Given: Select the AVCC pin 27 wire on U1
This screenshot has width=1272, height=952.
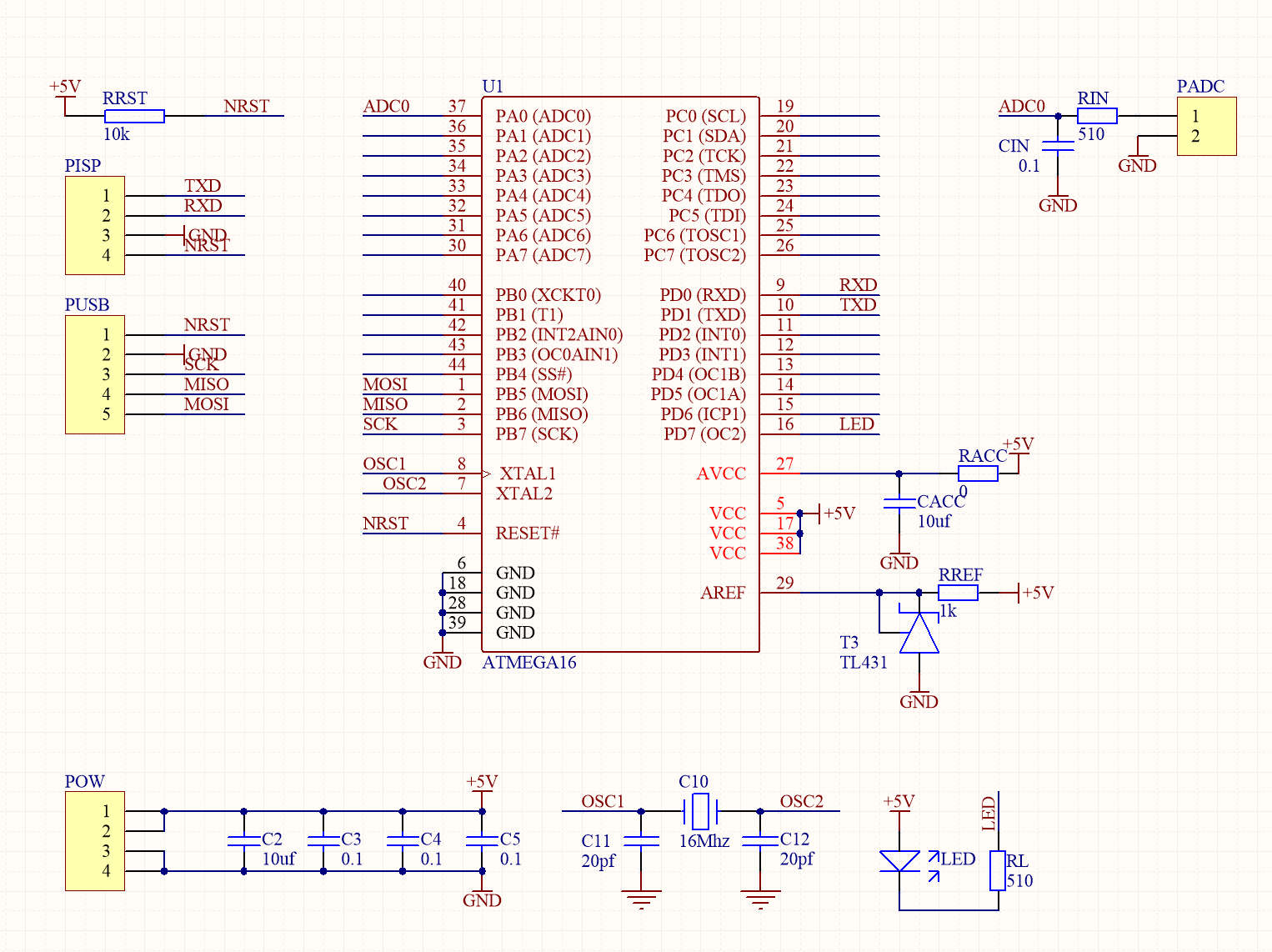Looking at the screenshot, I should (834, 473).
